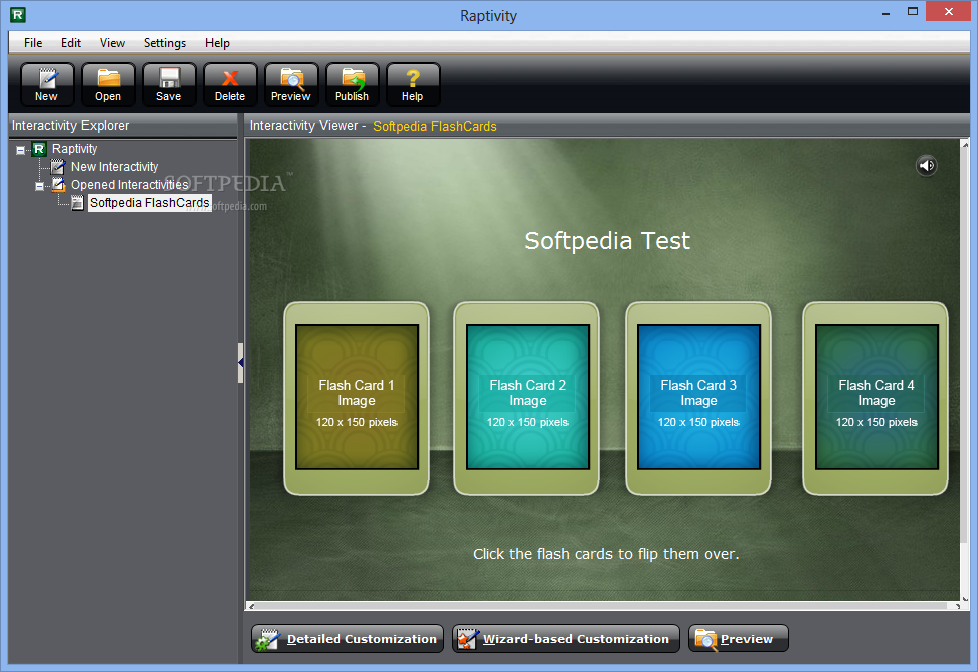Click the Raptivity R icon in tree
Screen dimensions: 978x672
click(39, 149)
